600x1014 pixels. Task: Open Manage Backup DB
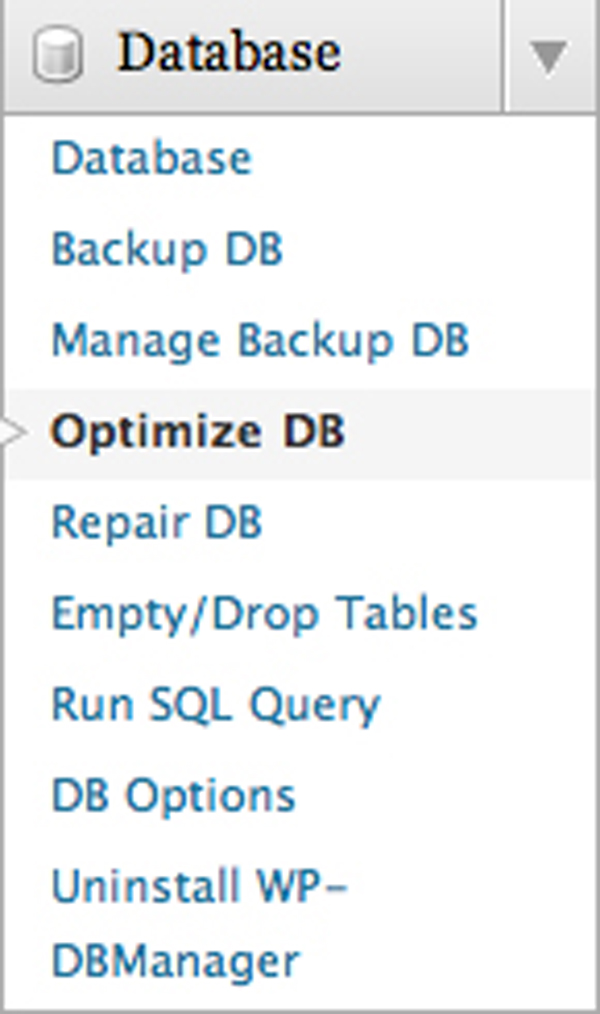point(260,341)
